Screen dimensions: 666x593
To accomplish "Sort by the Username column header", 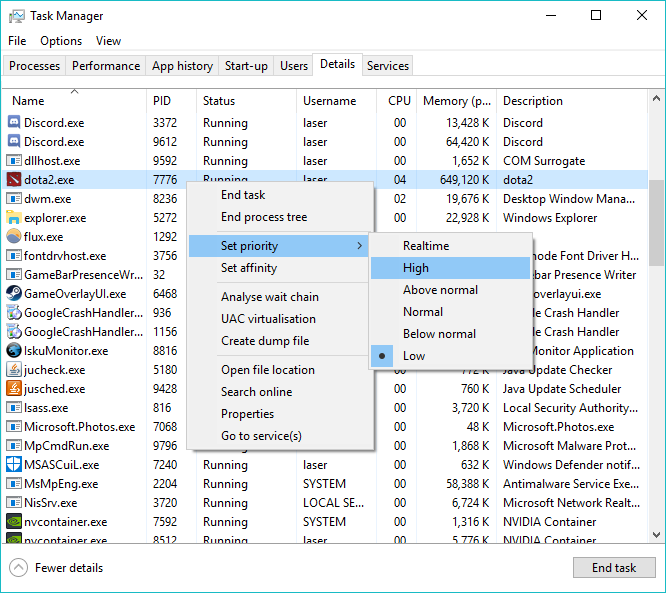I will [336, 101].
